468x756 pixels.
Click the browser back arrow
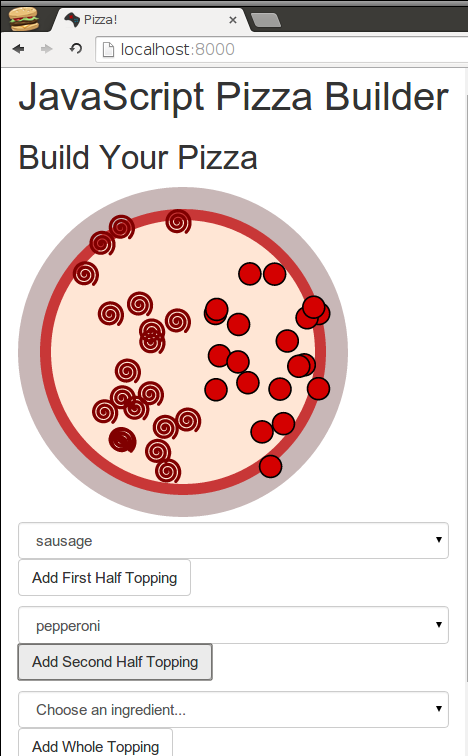point(18,49)
